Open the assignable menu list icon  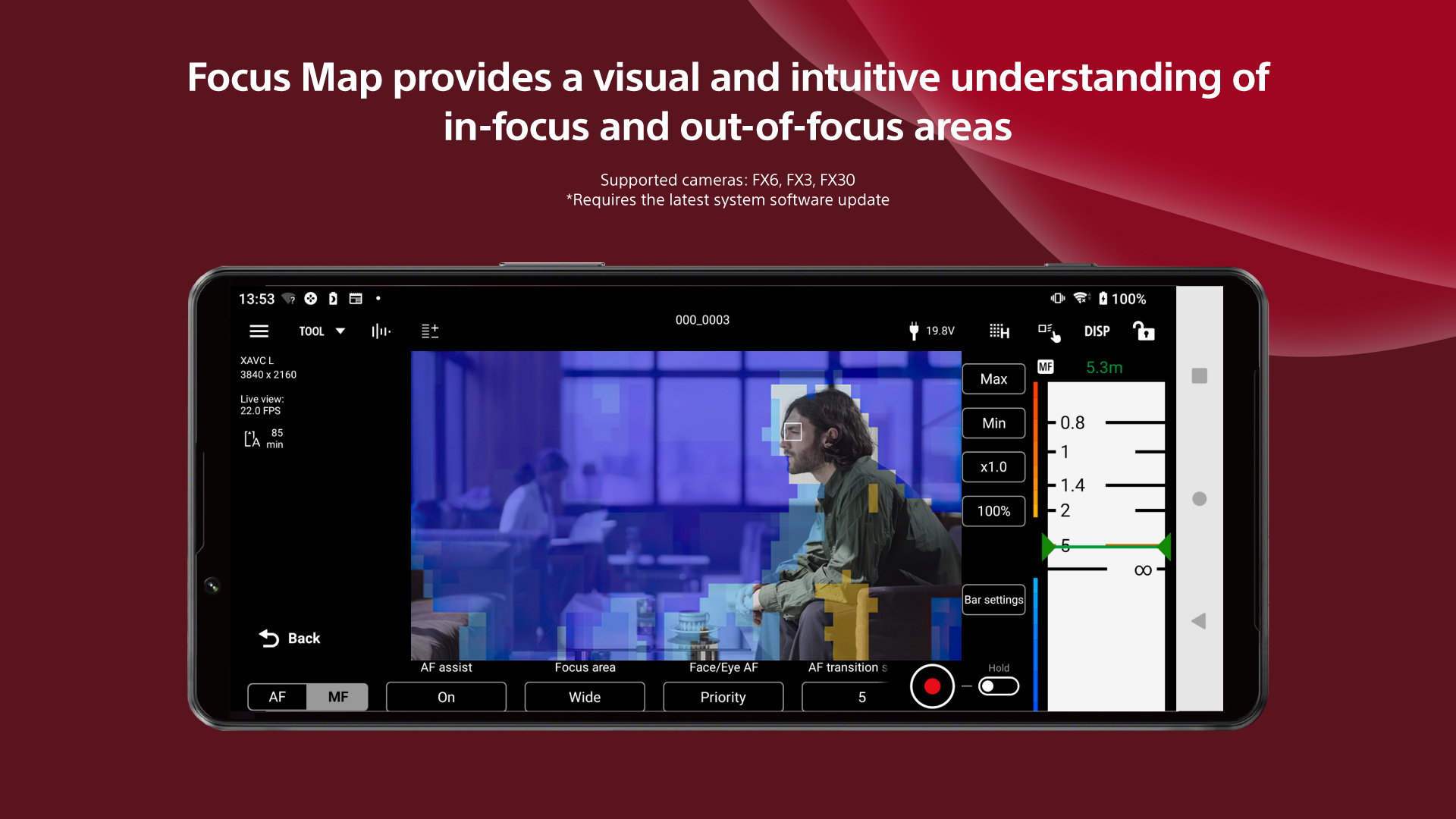[x=429, y=331]
